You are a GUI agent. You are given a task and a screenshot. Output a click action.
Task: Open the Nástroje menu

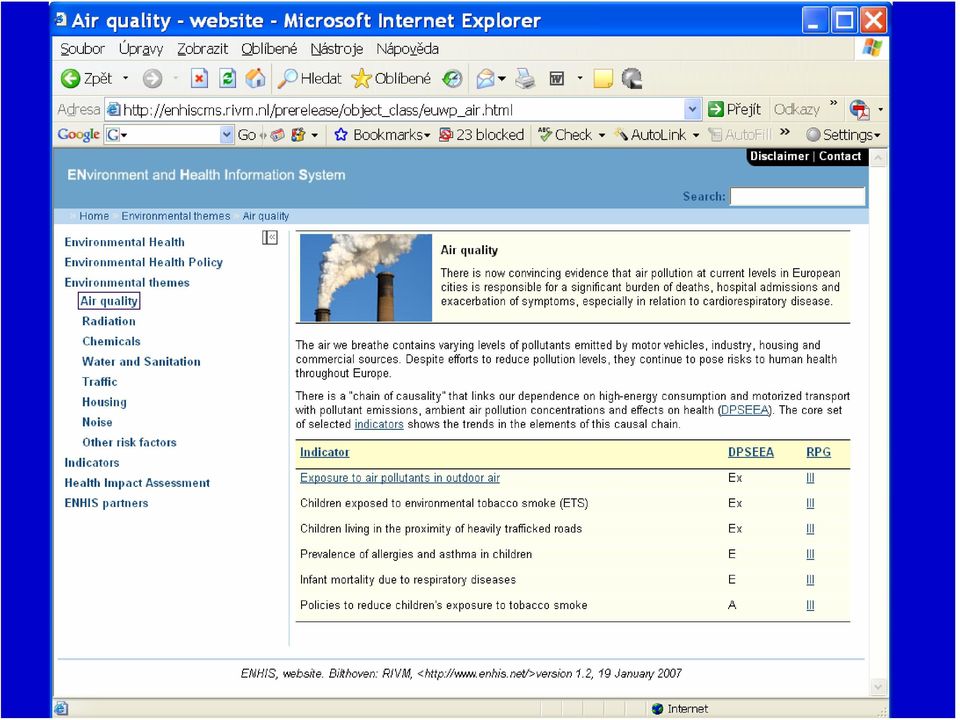337,49
